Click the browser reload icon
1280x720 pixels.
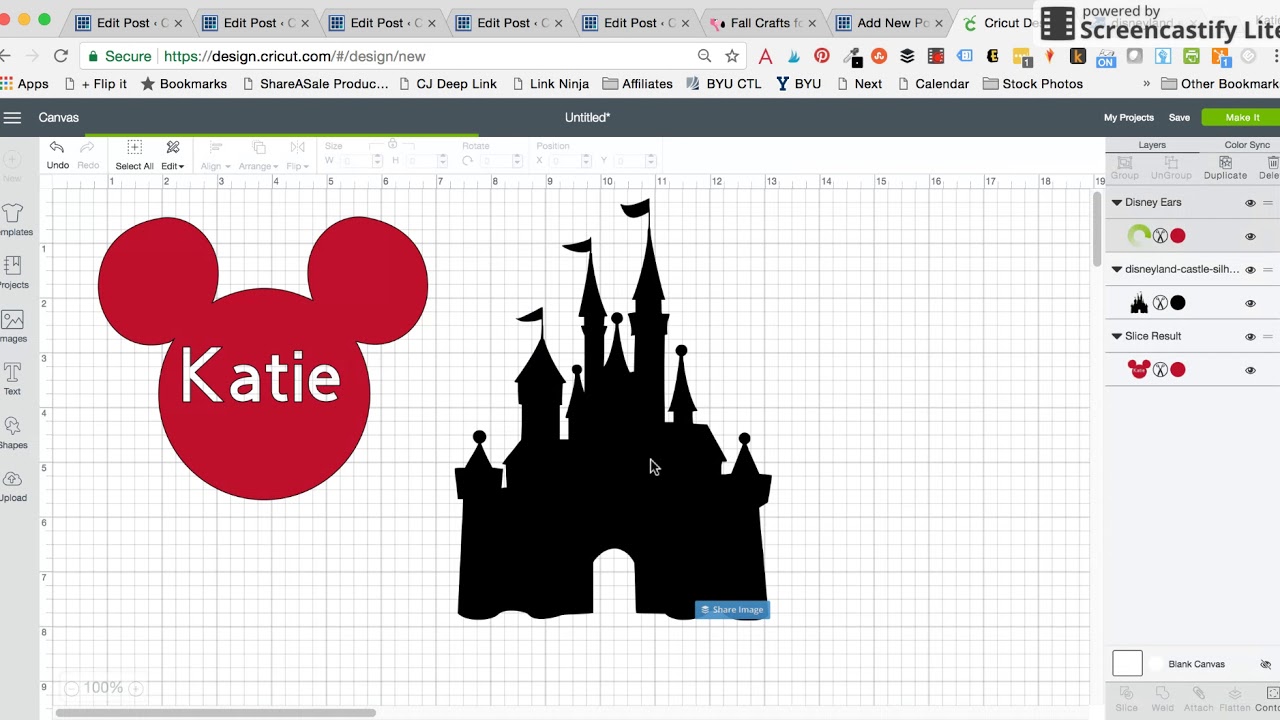coord(61,57)
